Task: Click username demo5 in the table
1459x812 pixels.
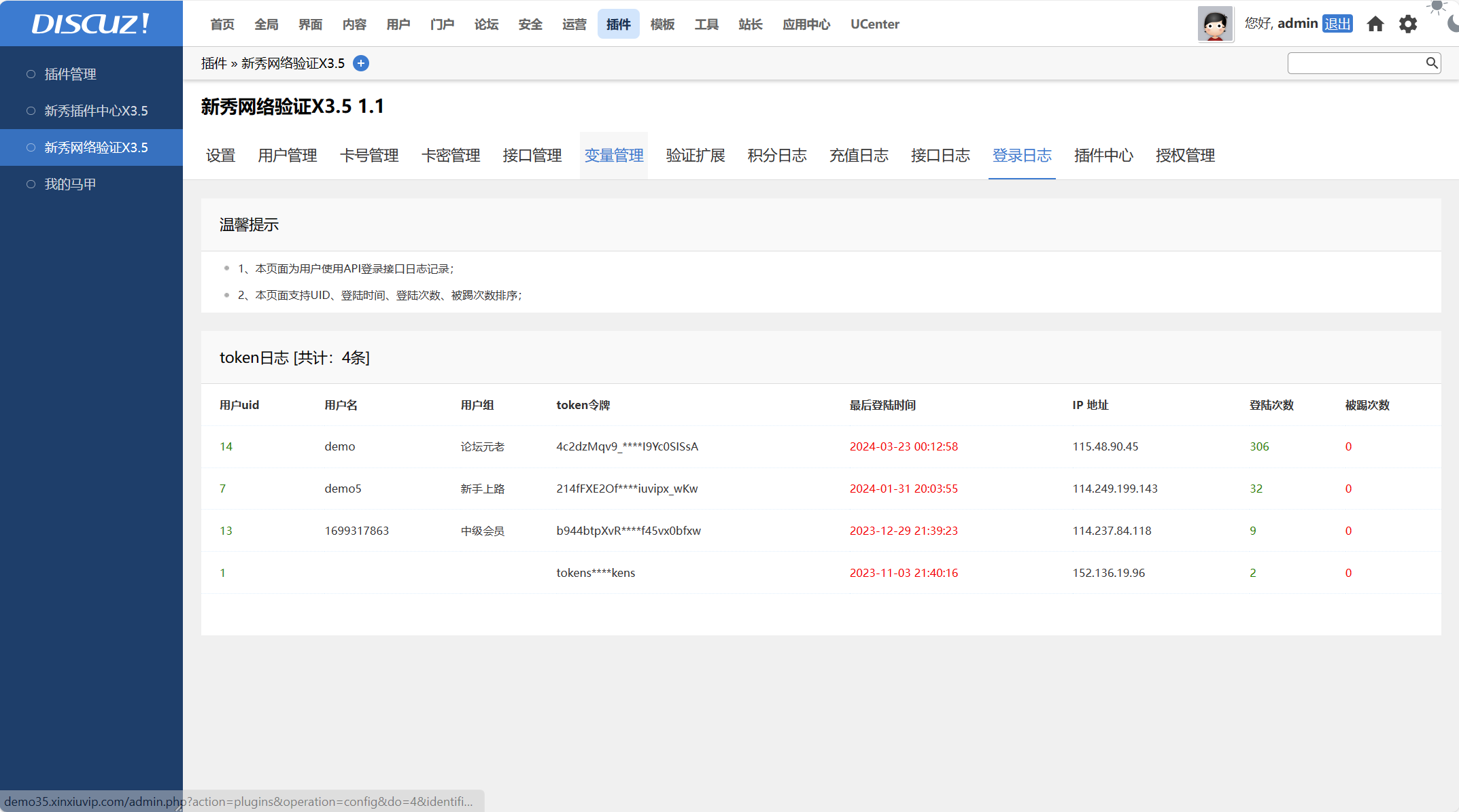Action: point(343,489)
